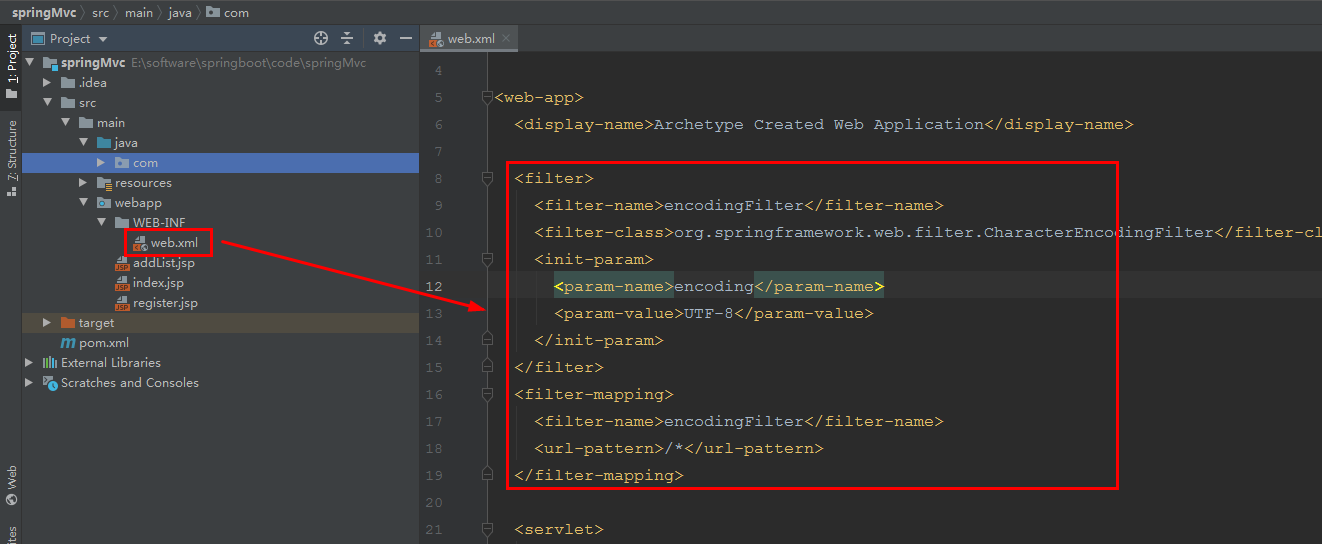The height and width of the screenshot is (544, 1322).
Task: Expand Scratches and Consoles node
Action: click(30, 383)
